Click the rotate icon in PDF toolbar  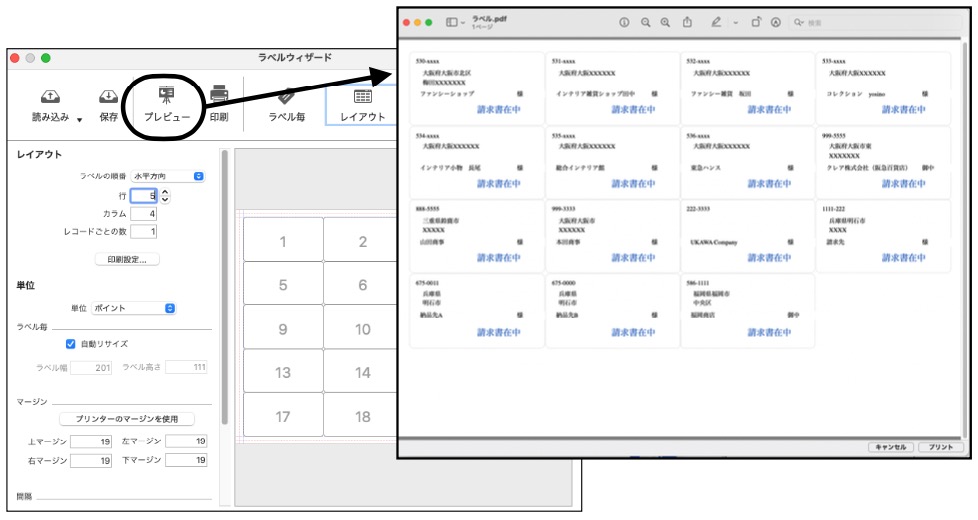(x=756, y=22)
